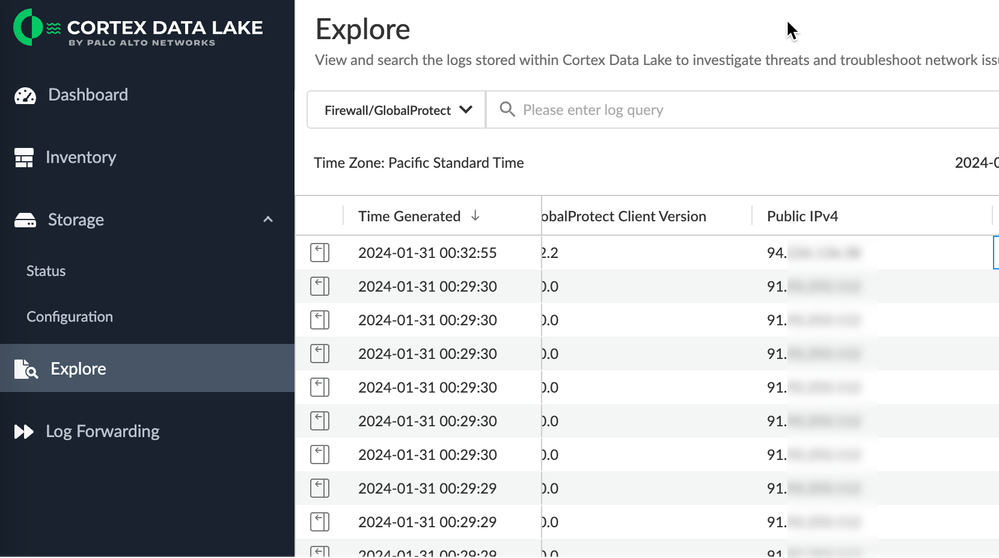
Task: Collapse the Storage section chevron
Action: 268,220
